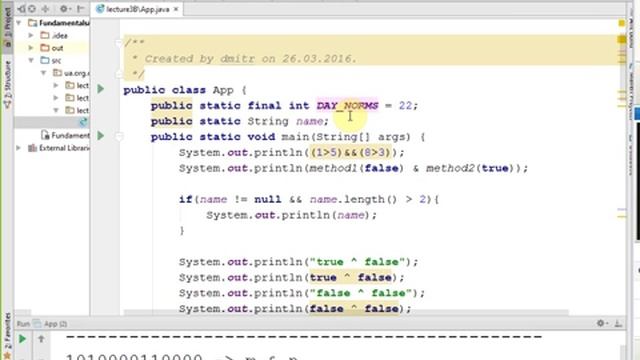
Task: Click the (1>5)&&(8>3) expression
Action: pyautogui.click(x=351, y=153)
